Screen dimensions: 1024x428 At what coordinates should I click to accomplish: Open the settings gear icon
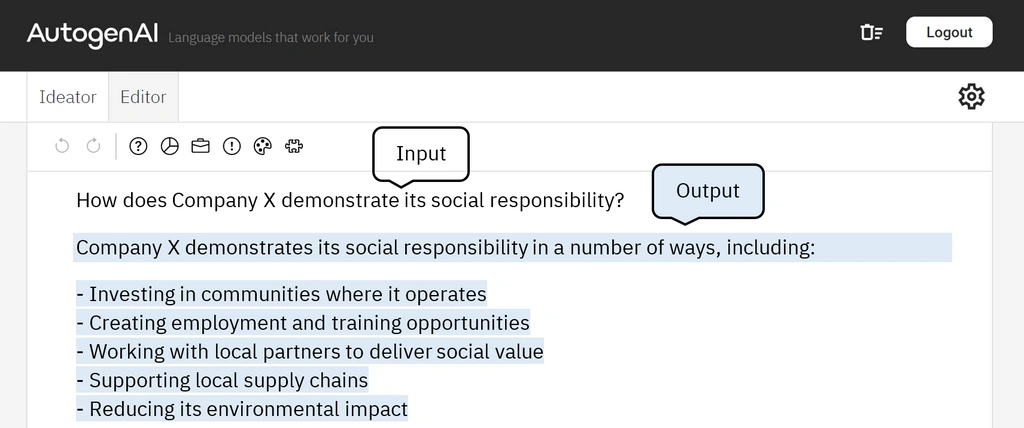point(971,97)
